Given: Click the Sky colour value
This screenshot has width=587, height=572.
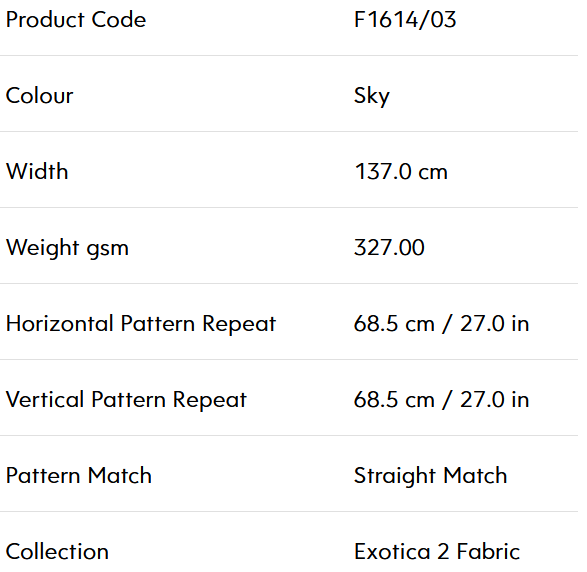Looking at the screenshot, I should 372,97.
